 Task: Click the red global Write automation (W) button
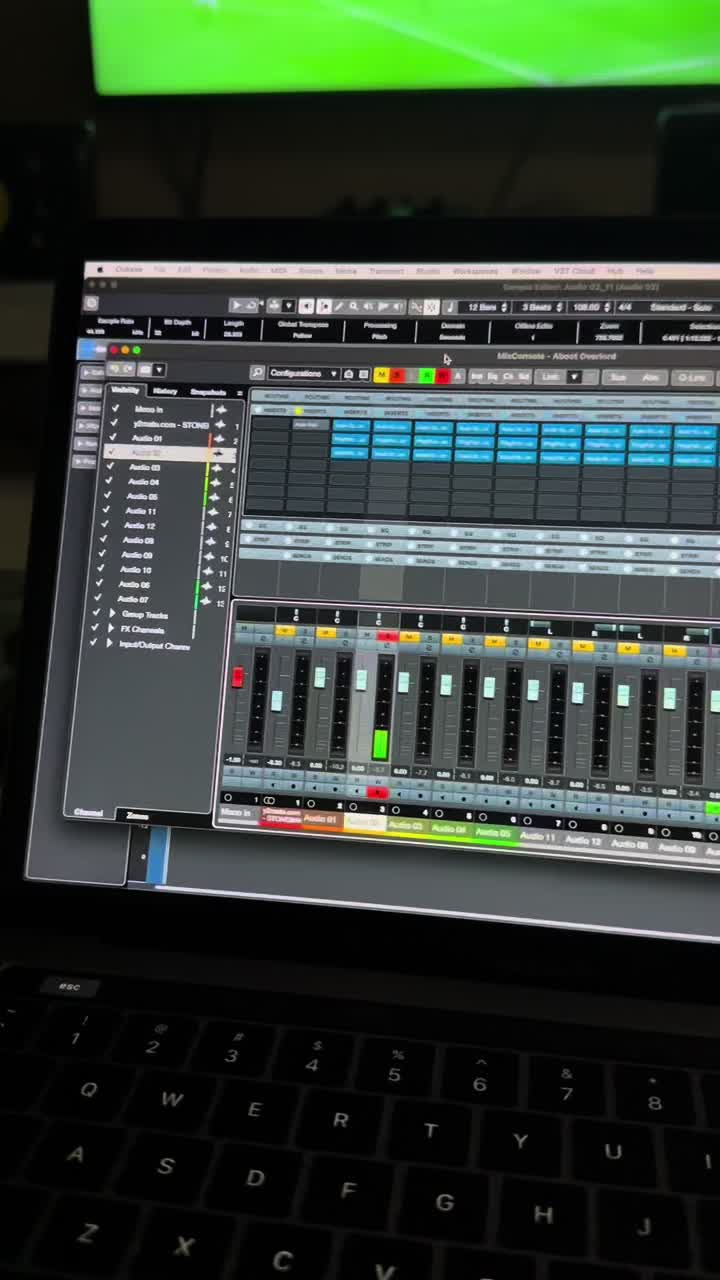point(442,377)
